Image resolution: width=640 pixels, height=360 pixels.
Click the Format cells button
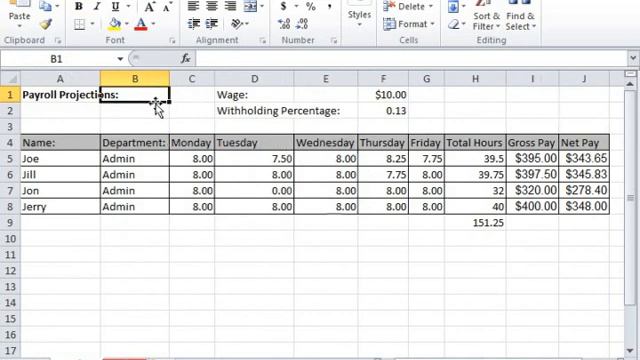pyautogui.click(x=409, y=24)
